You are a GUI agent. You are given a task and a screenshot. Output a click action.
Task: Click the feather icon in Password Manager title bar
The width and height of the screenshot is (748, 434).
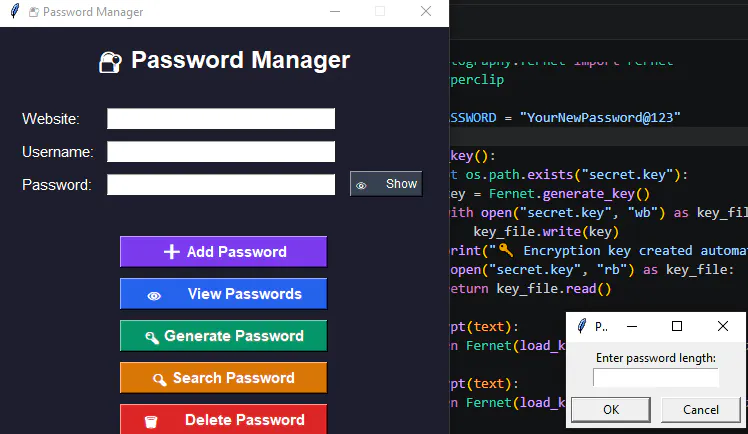pos(15,11)
